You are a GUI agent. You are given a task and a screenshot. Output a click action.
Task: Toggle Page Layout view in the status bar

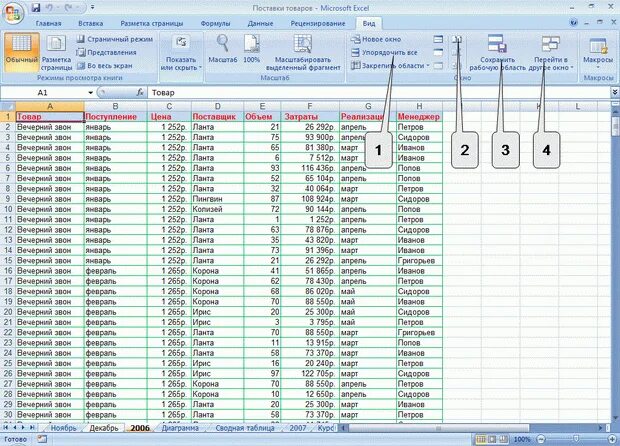click(x=492, y=439)
